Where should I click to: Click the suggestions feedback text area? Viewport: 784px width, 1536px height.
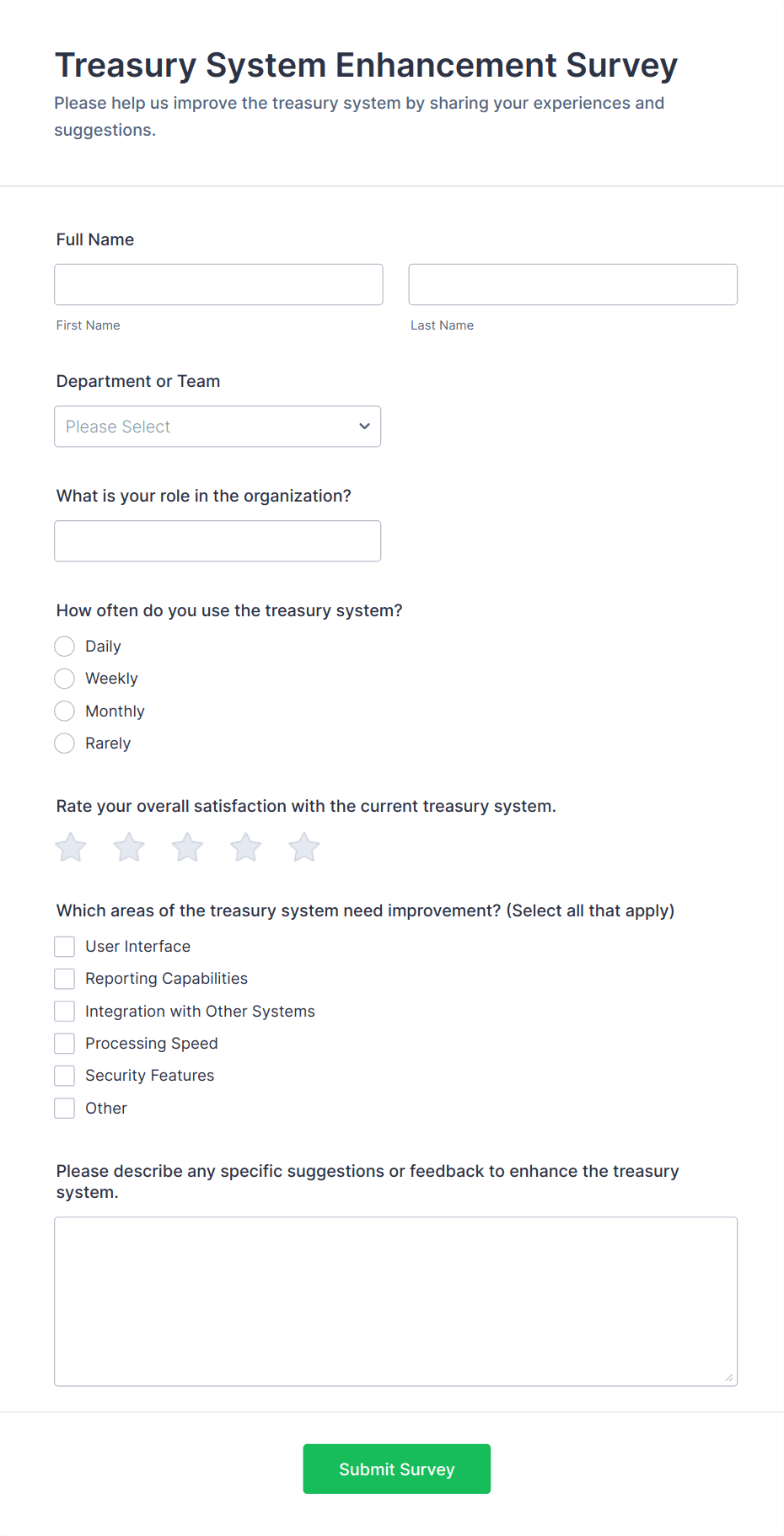[395, 1301]
